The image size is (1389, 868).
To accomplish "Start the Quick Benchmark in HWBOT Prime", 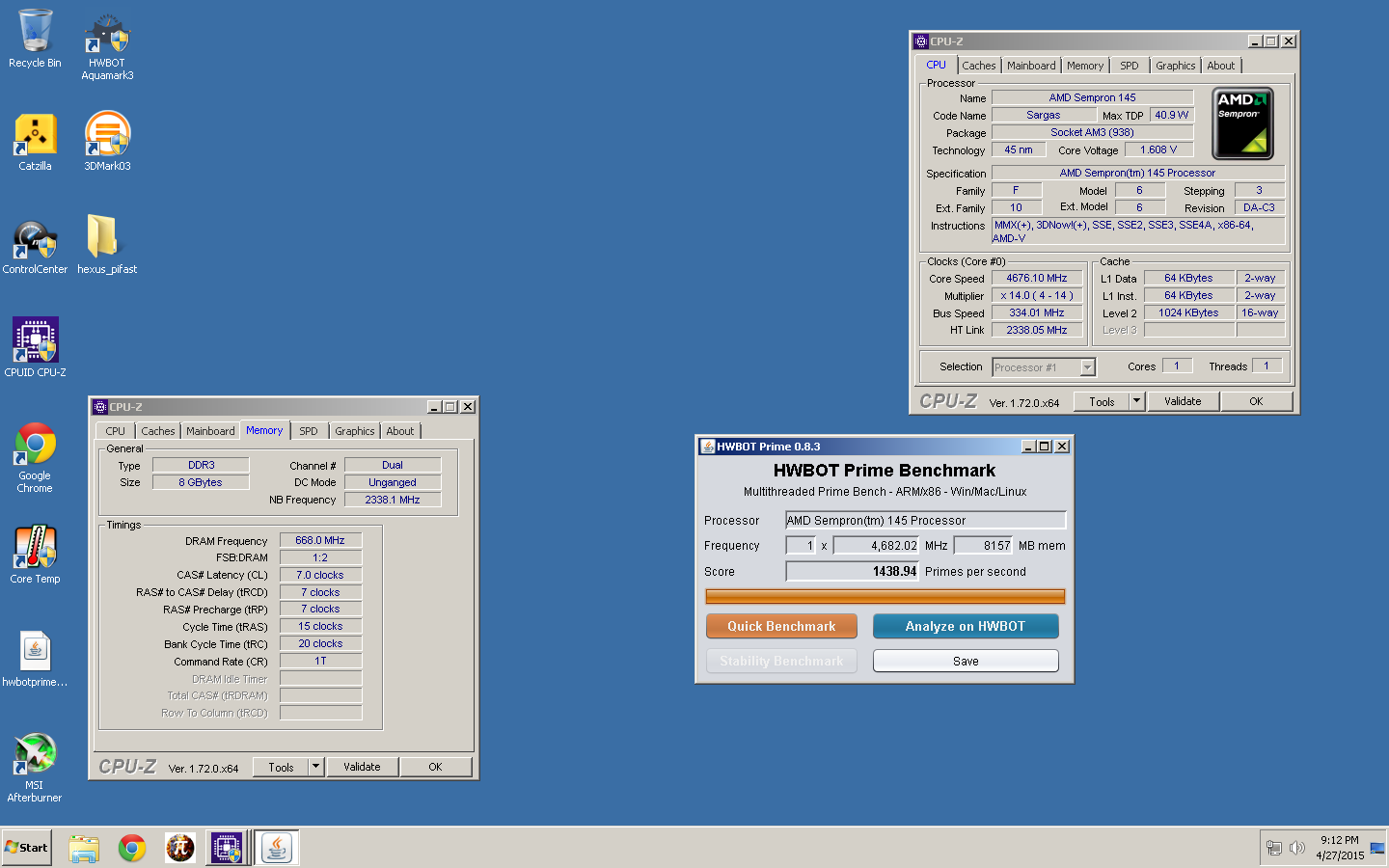I will coord(781,626).
